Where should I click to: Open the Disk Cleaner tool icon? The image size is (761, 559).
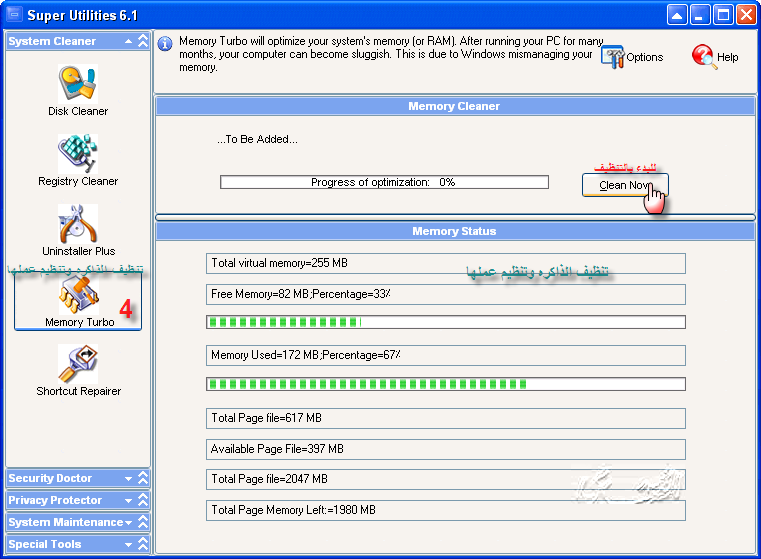(x=78, y=83)
